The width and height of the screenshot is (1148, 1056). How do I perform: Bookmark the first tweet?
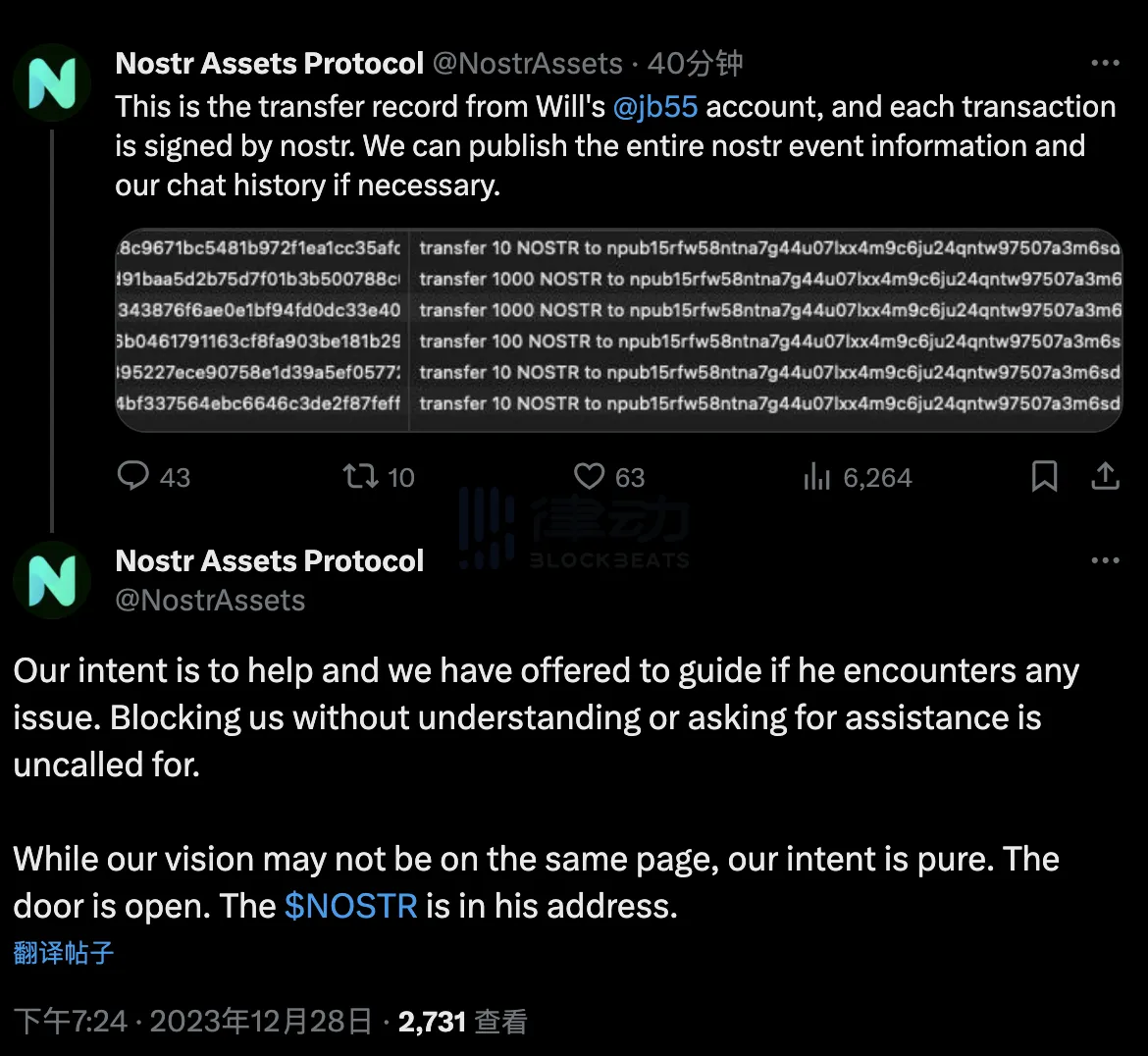(1044, 476)
